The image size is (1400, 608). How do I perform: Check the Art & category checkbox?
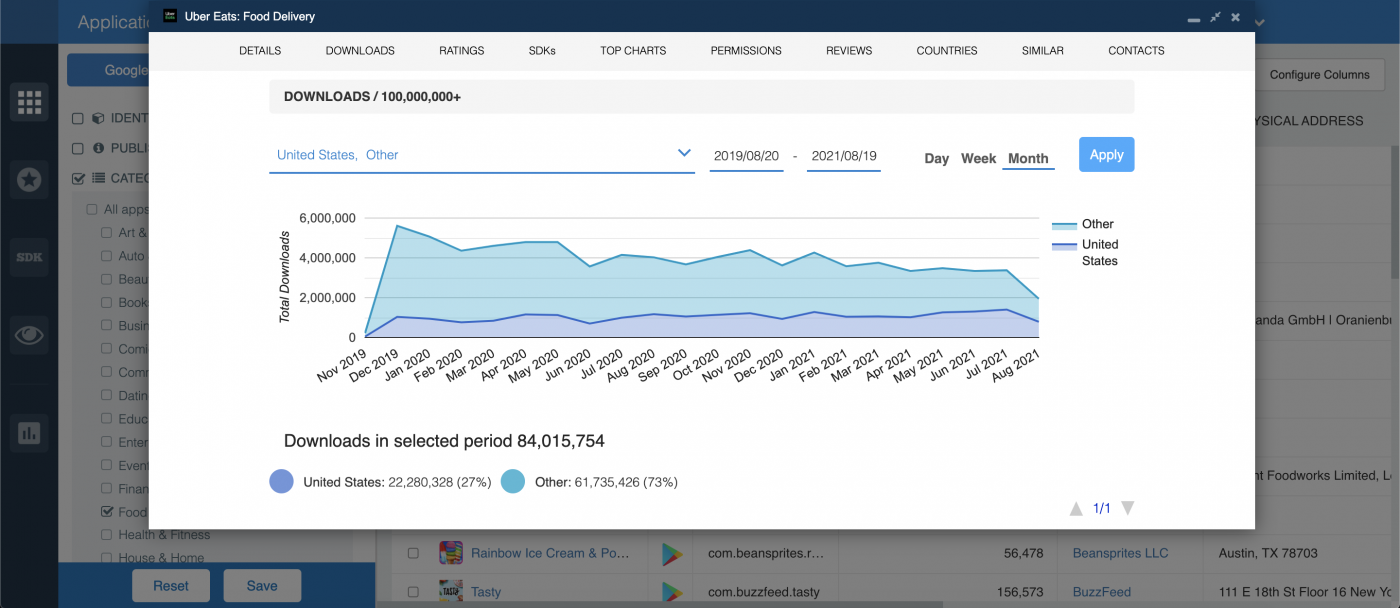(107, 232)
